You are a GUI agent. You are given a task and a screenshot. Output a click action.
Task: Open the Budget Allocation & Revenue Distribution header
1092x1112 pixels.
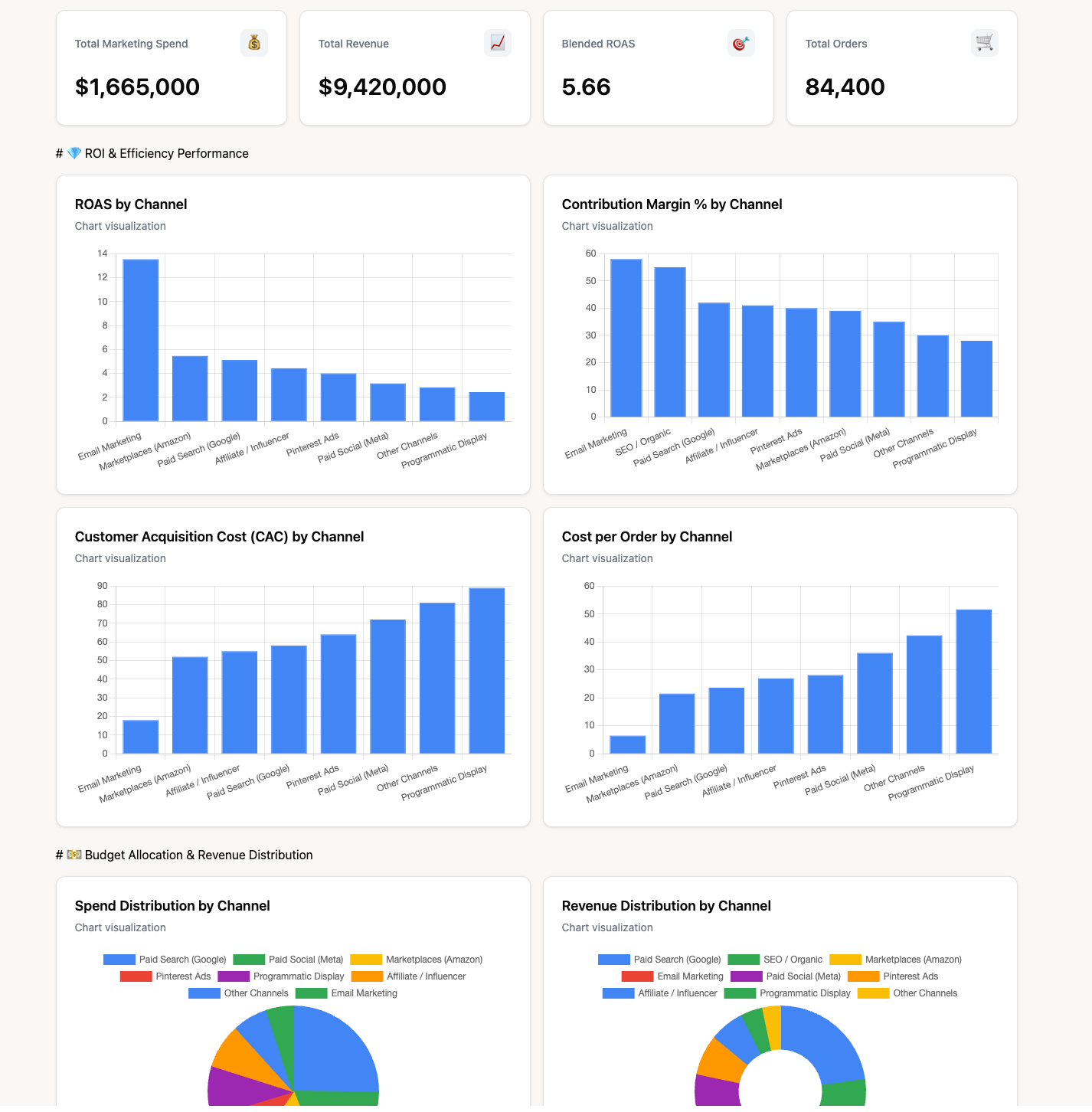tap(196, 855)
